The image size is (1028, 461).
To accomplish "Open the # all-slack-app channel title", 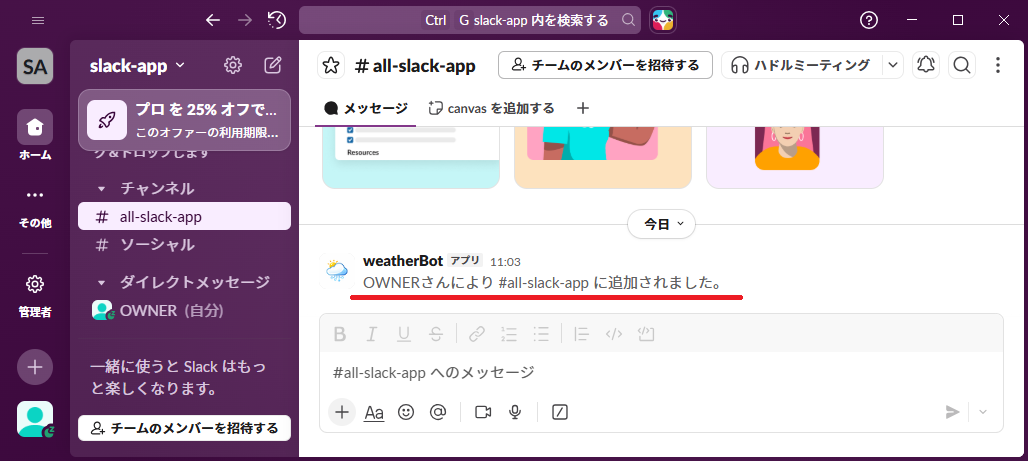I will (x=416, y=66).
